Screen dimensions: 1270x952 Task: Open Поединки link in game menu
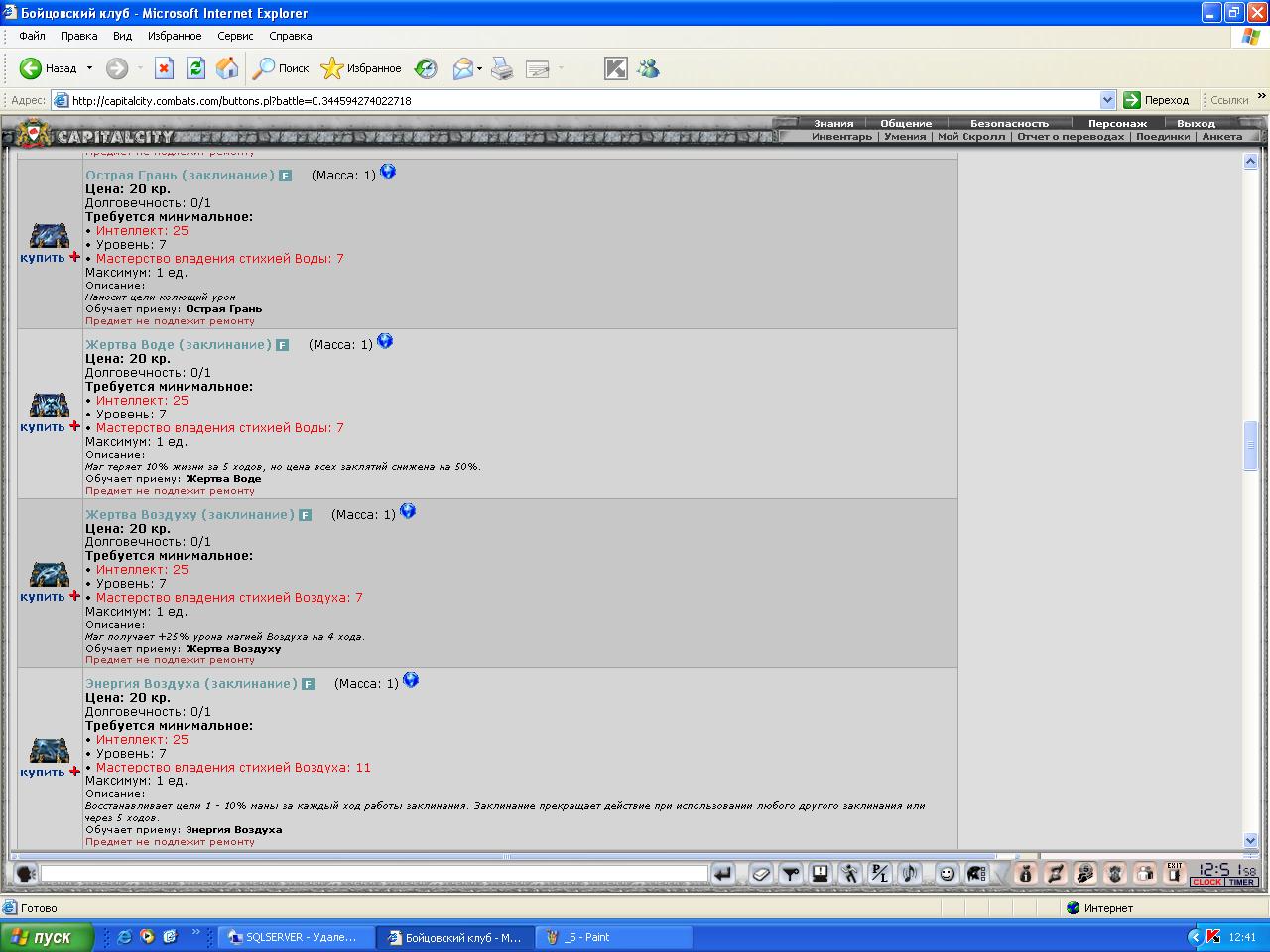1163,137
